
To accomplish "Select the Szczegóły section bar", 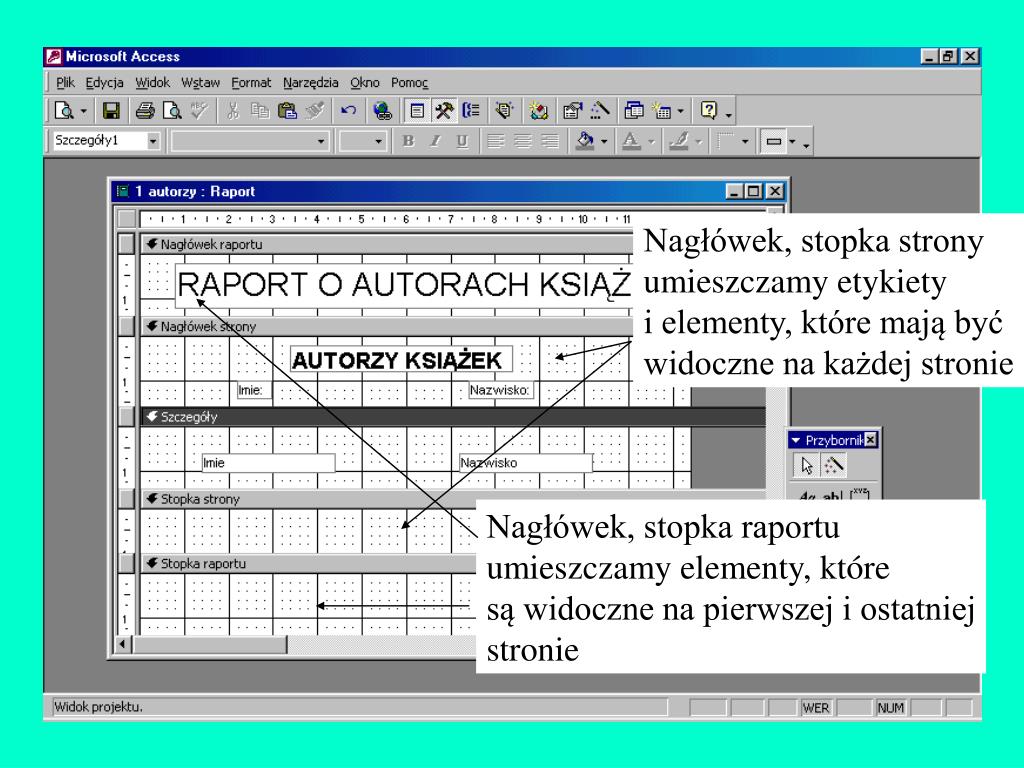I will pyautogui.click(x=453, y=417).
